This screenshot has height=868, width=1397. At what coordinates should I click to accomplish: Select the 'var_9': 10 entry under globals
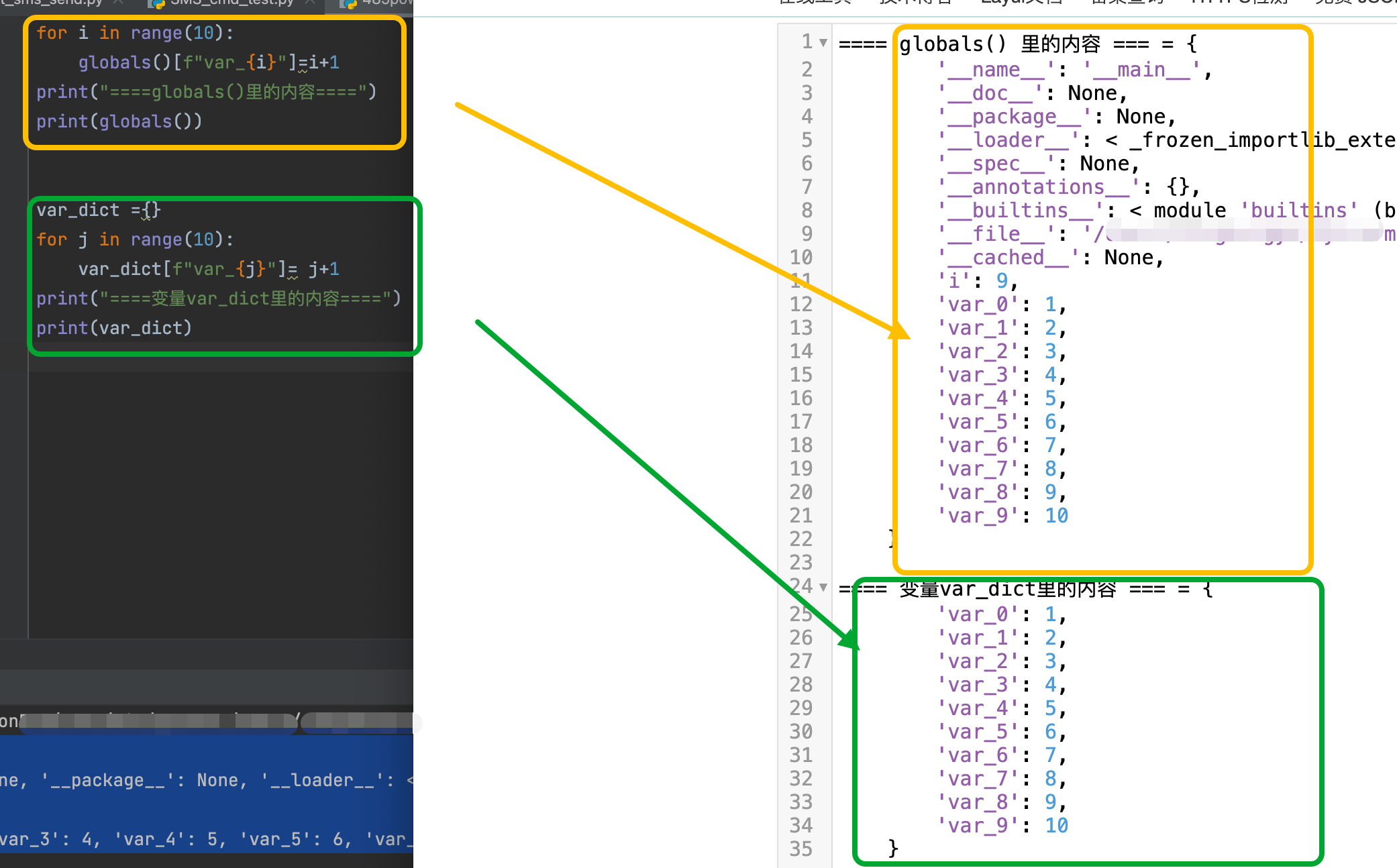pyautogui.click(x=1002, y=516)
